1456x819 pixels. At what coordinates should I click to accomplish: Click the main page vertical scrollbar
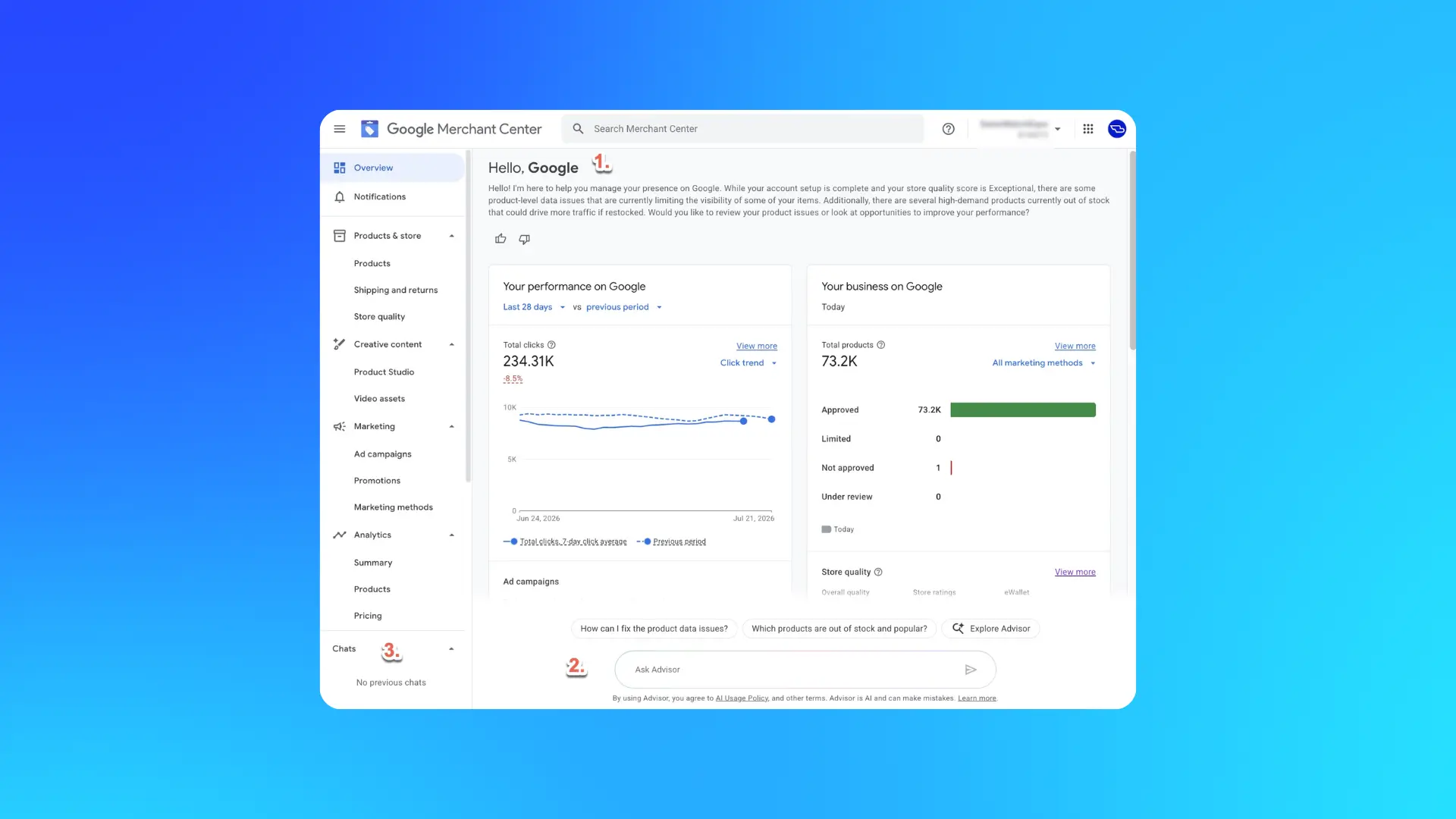point(1133,250)
